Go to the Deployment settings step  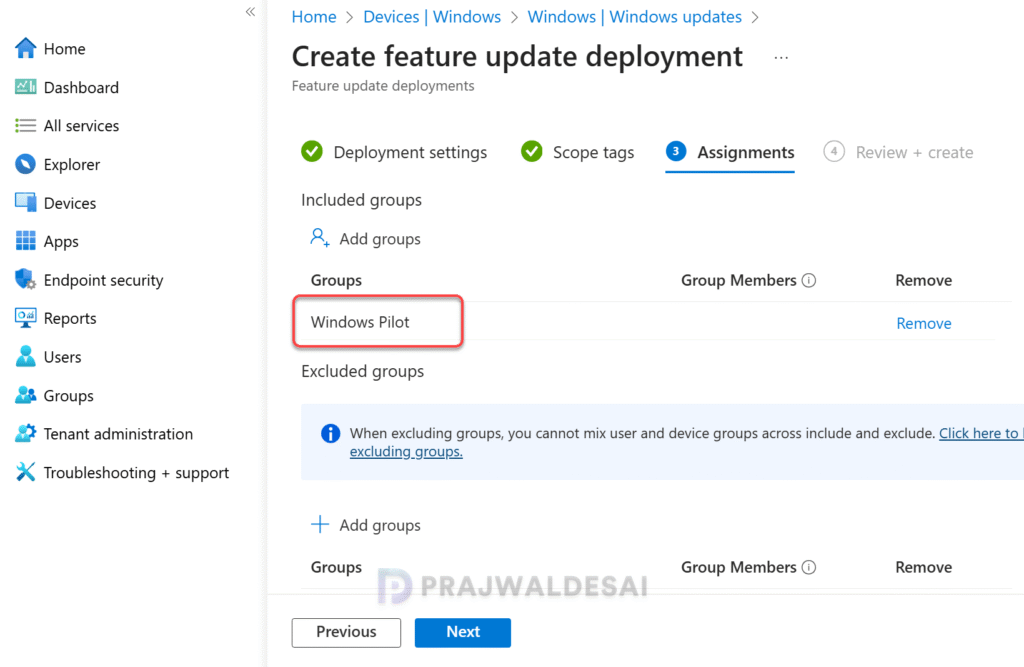(394, 152)
